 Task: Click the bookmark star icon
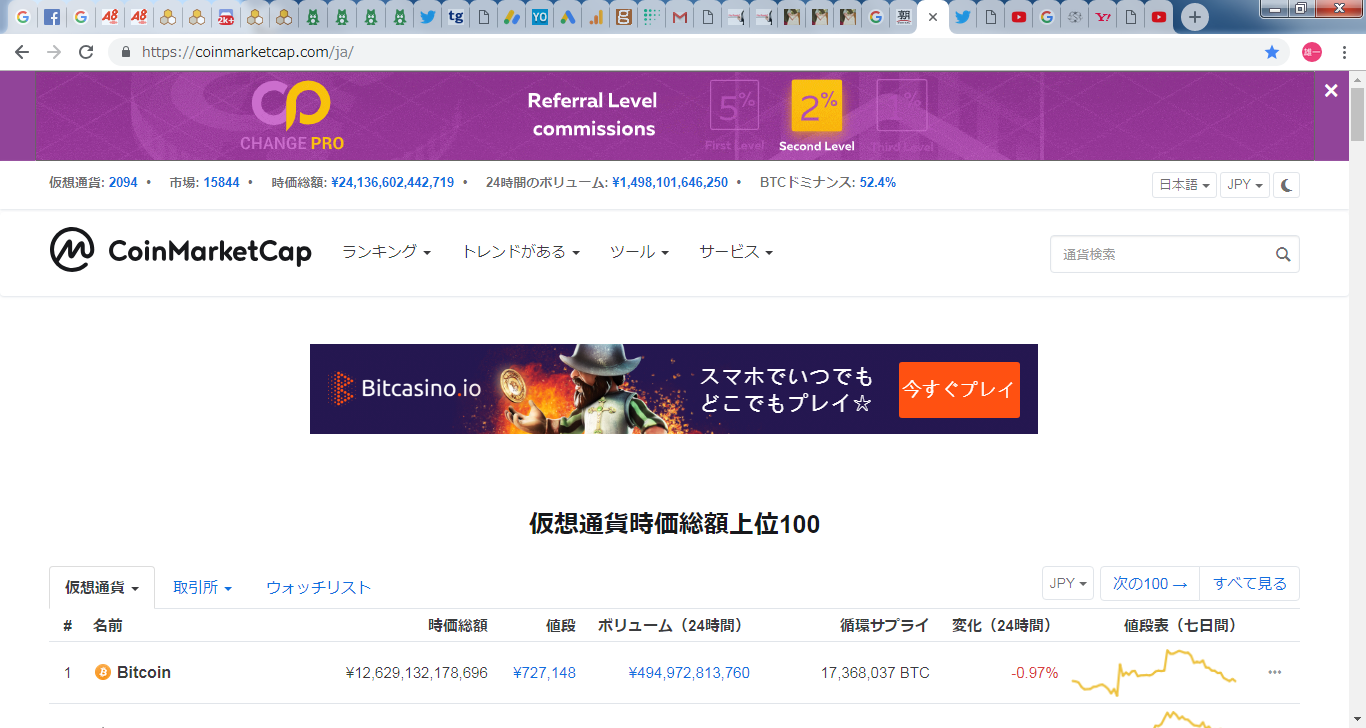click(x=1272, y=52)
